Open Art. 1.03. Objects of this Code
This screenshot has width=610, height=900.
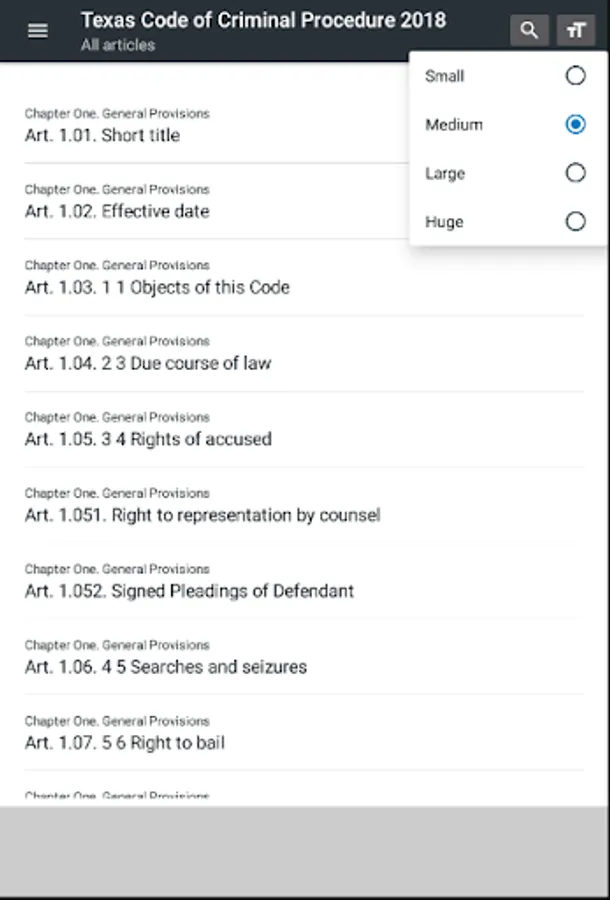[x=157, y=287]
